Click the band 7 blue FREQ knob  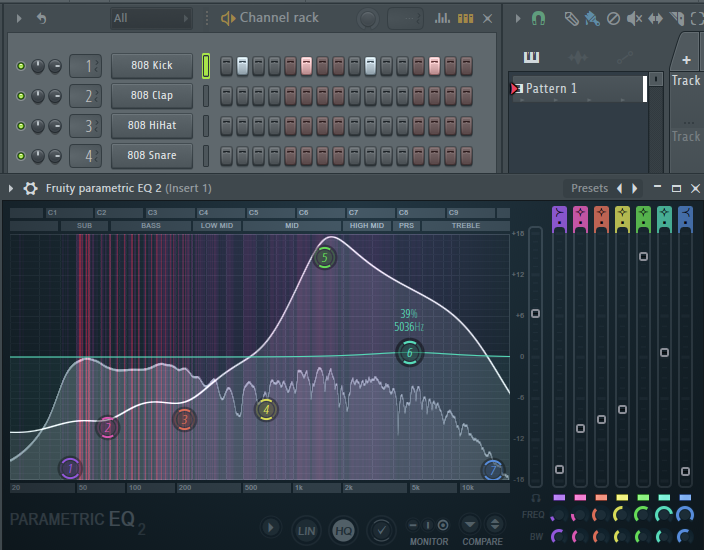point(685,515)
